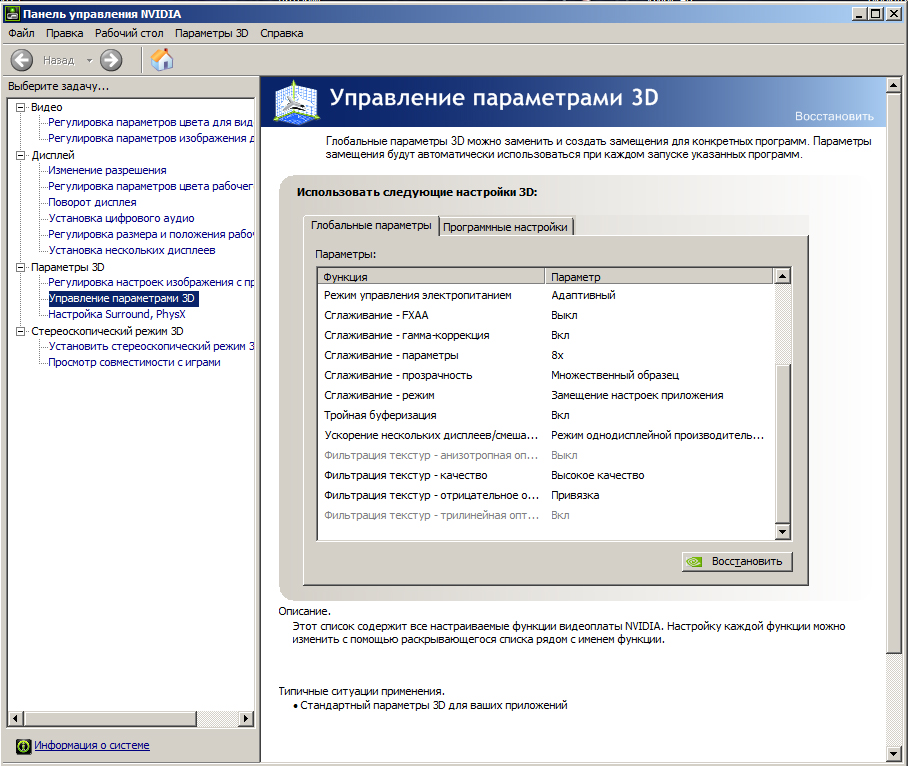The height and width of the screenshot is (766, 908).
Task: Switch to the Программные настройки tab
Action: pos(506,227)
